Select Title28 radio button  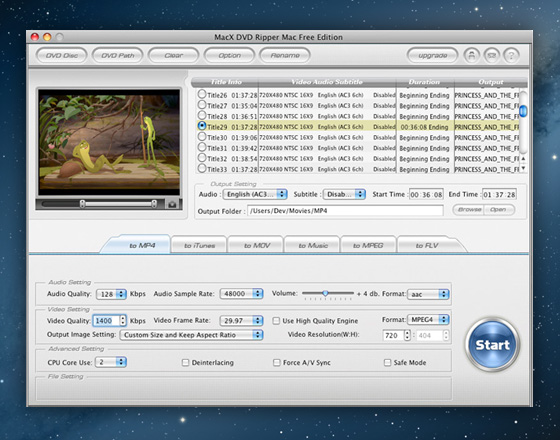pos(202,115)
